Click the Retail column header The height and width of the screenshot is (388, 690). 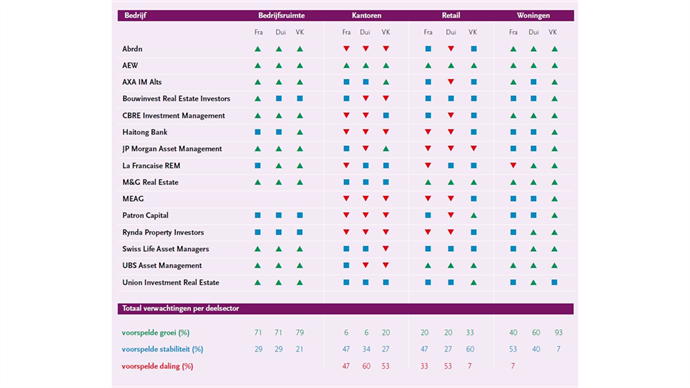click(x=451, y=15)
